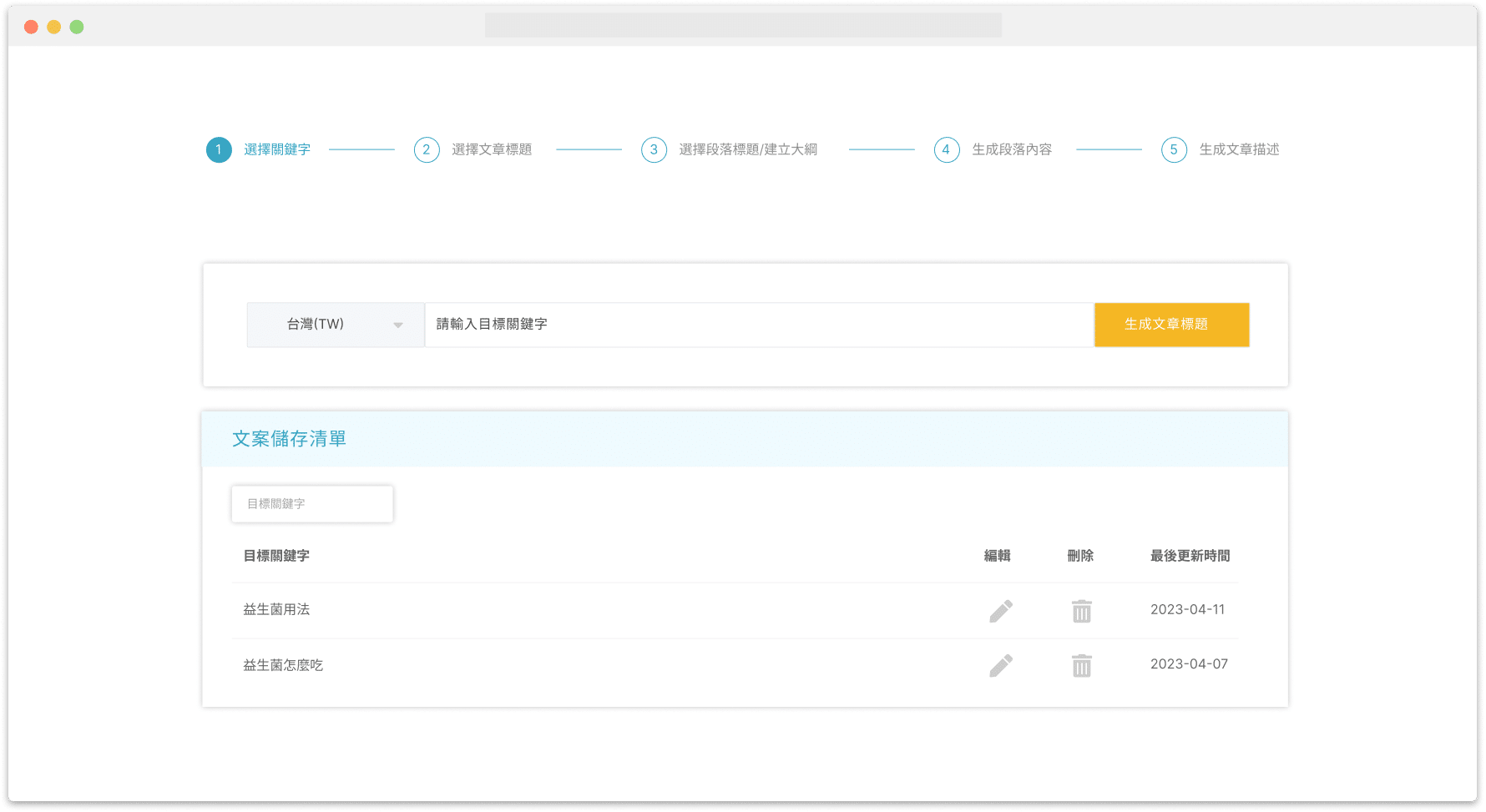Go to the 選擇段落標題/建立大綱 step
This screenshot has height=812, width=1486.
(748, 149)
